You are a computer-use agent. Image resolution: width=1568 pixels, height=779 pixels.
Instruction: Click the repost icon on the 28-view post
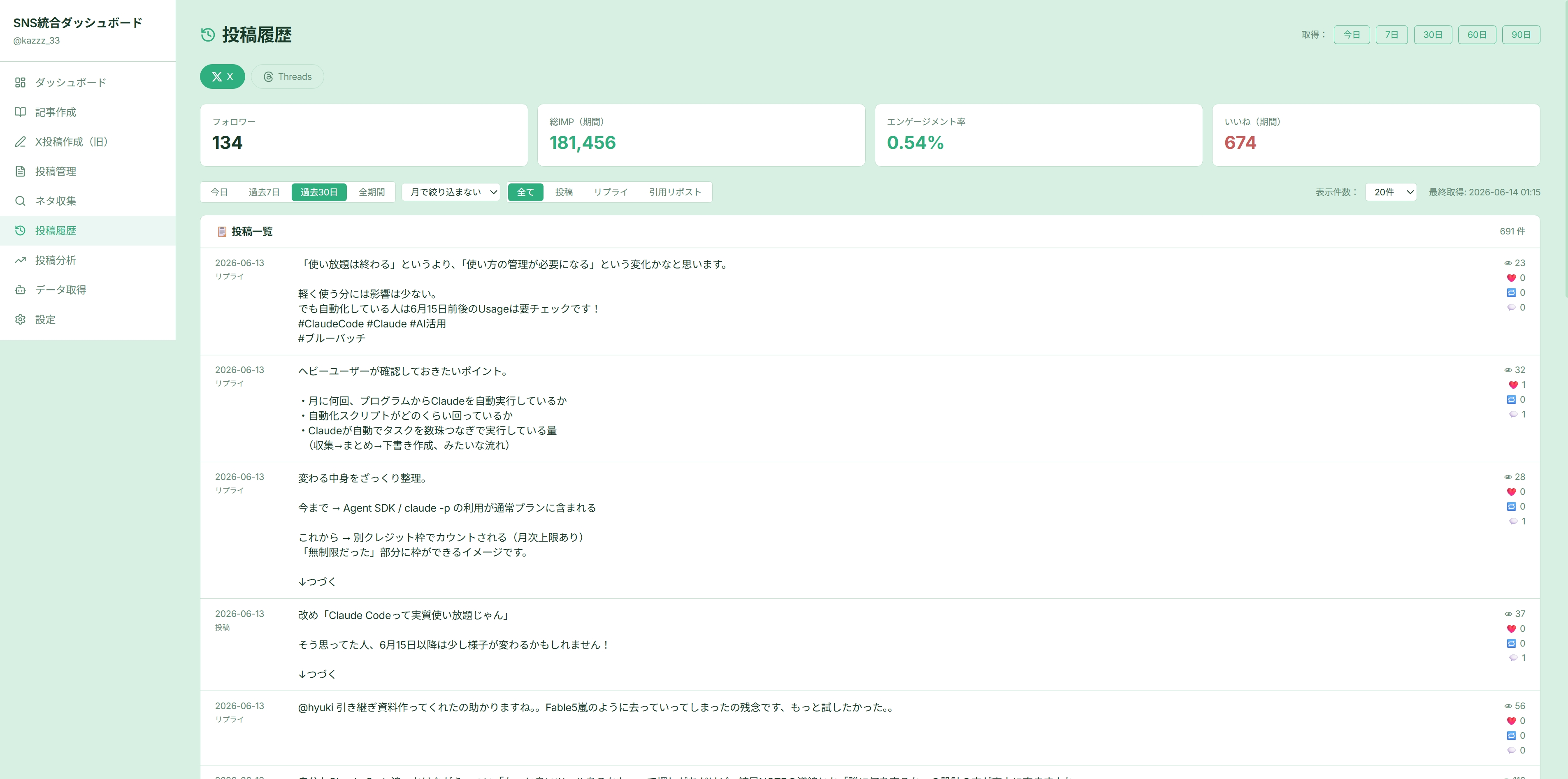[1511, 506]
